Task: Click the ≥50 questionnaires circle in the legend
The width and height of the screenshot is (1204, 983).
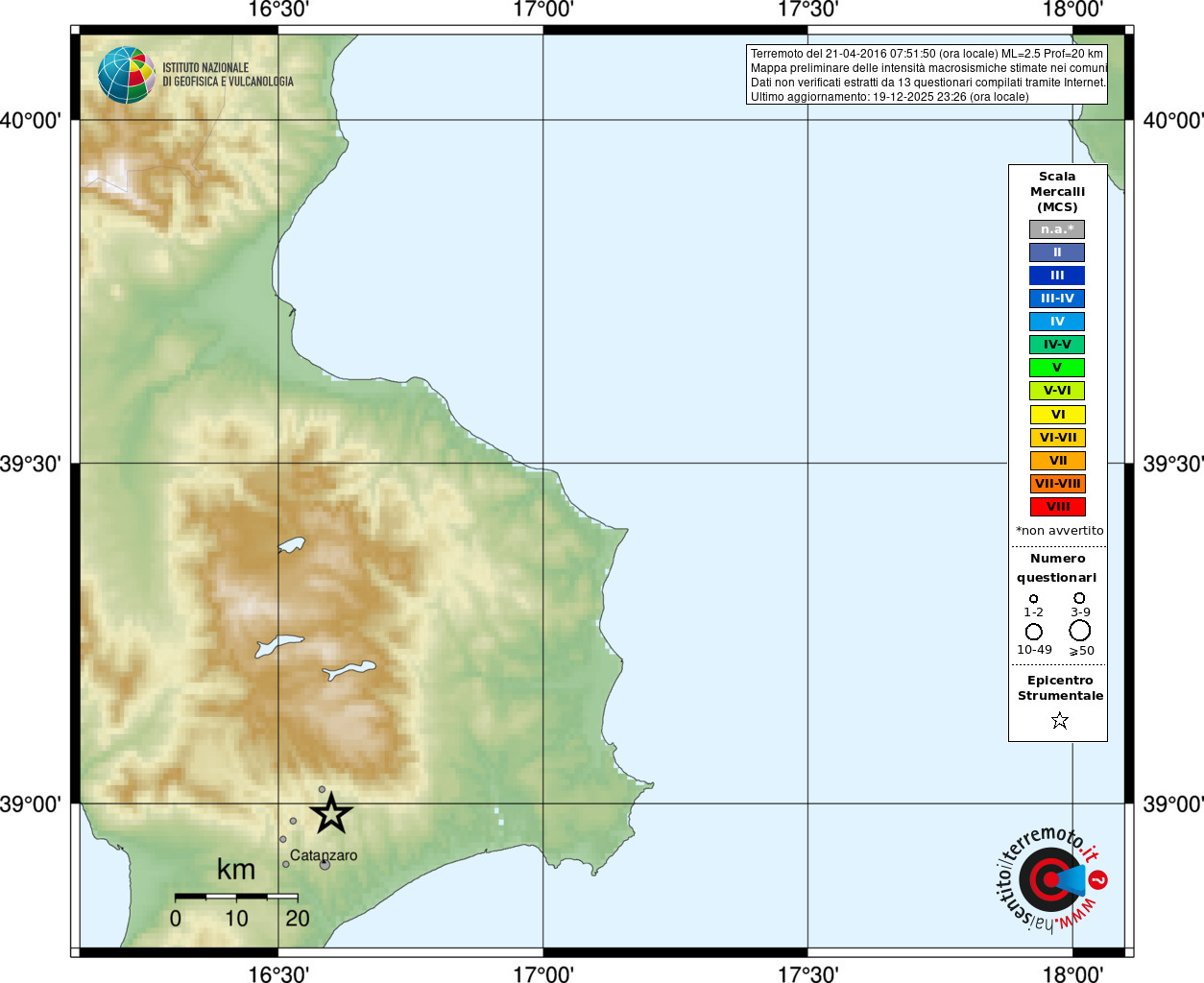Action: [x=1080, y=630]
